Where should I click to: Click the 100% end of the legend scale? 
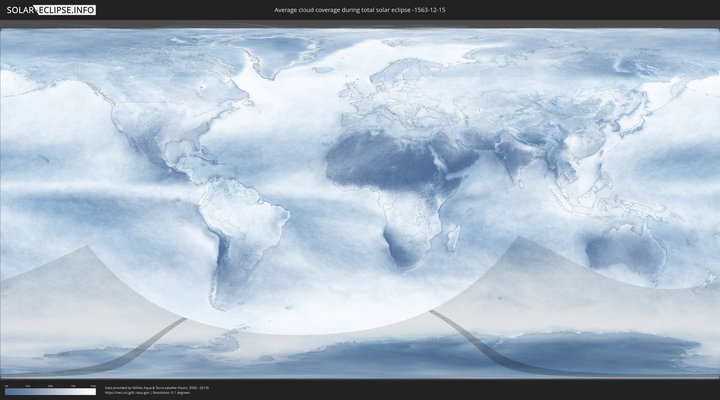(x=94, y=391)
